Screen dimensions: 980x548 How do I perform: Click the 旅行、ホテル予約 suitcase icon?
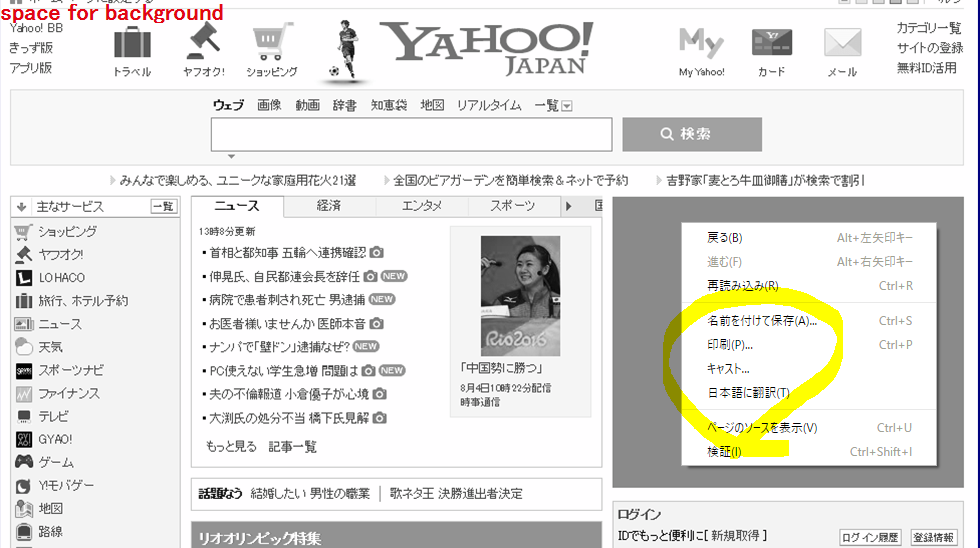click(24, 301)
